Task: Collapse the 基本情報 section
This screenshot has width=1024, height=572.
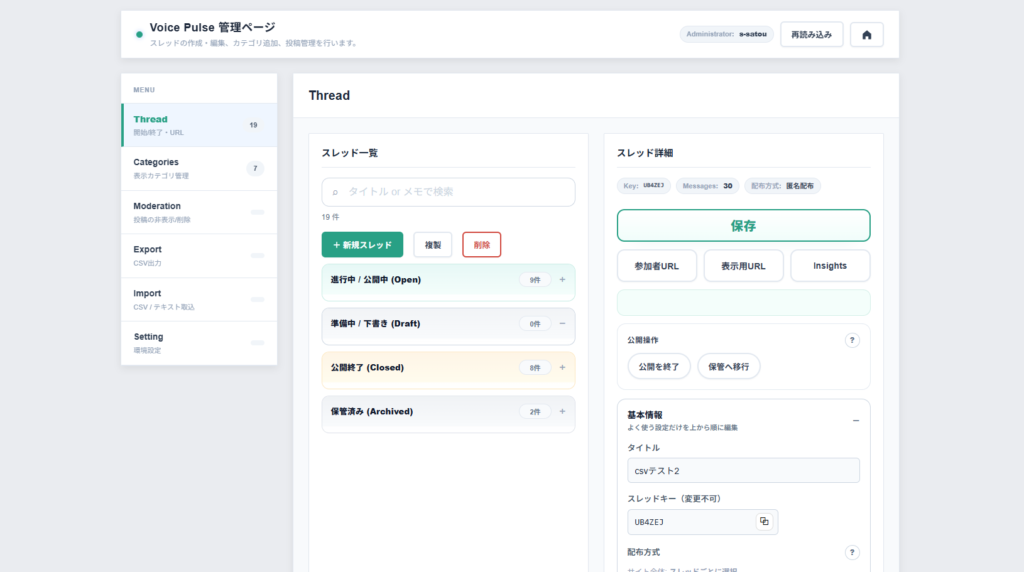Action: 856,421
